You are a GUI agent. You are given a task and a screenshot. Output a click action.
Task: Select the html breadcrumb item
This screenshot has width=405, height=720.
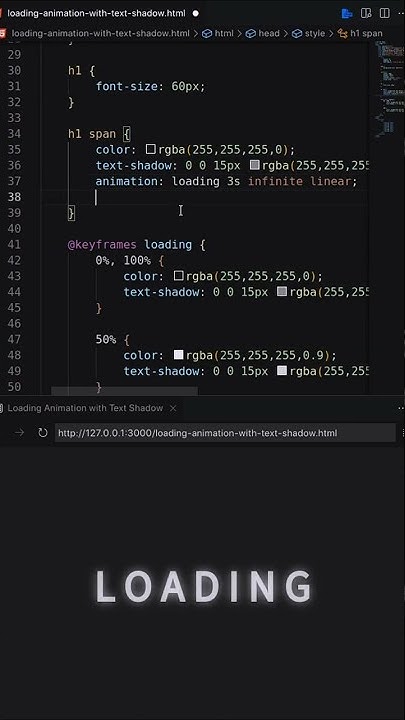pos(224,33)
